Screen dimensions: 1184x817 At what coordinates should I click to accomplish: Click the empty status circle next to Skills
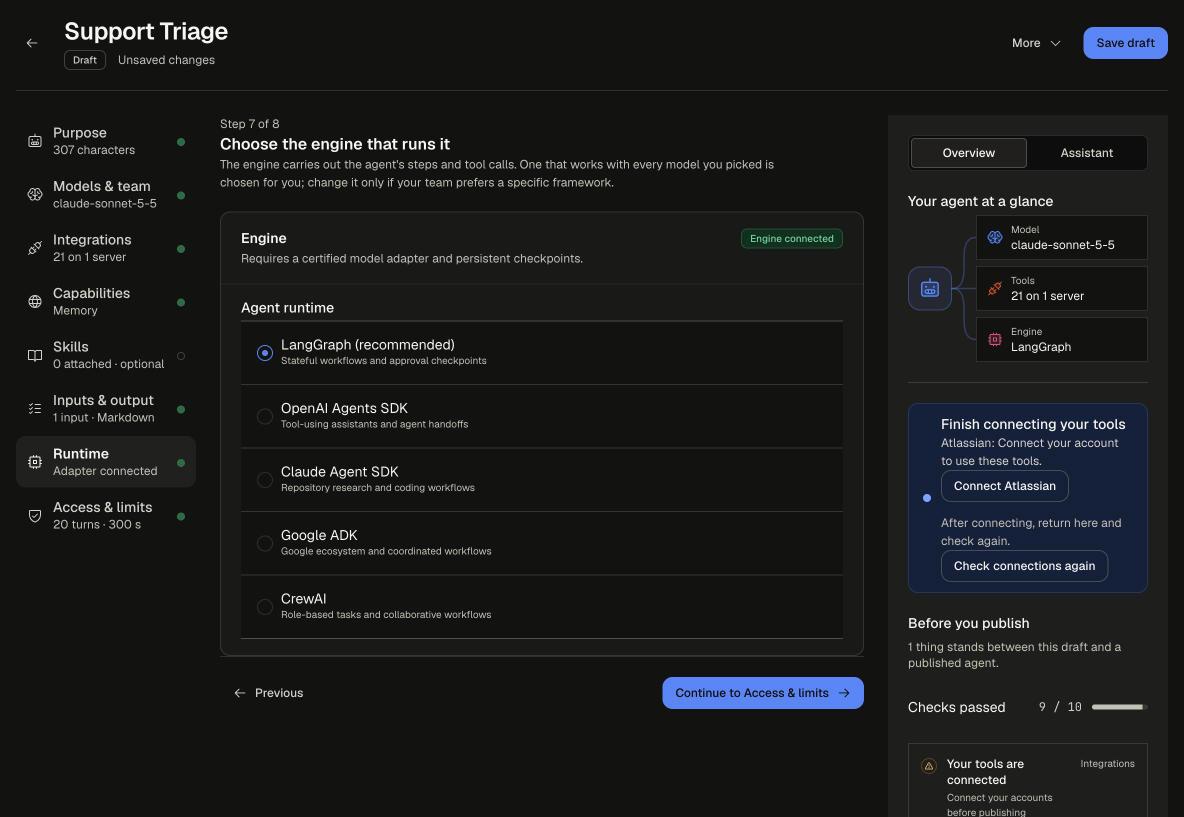[x=180, y=356]
